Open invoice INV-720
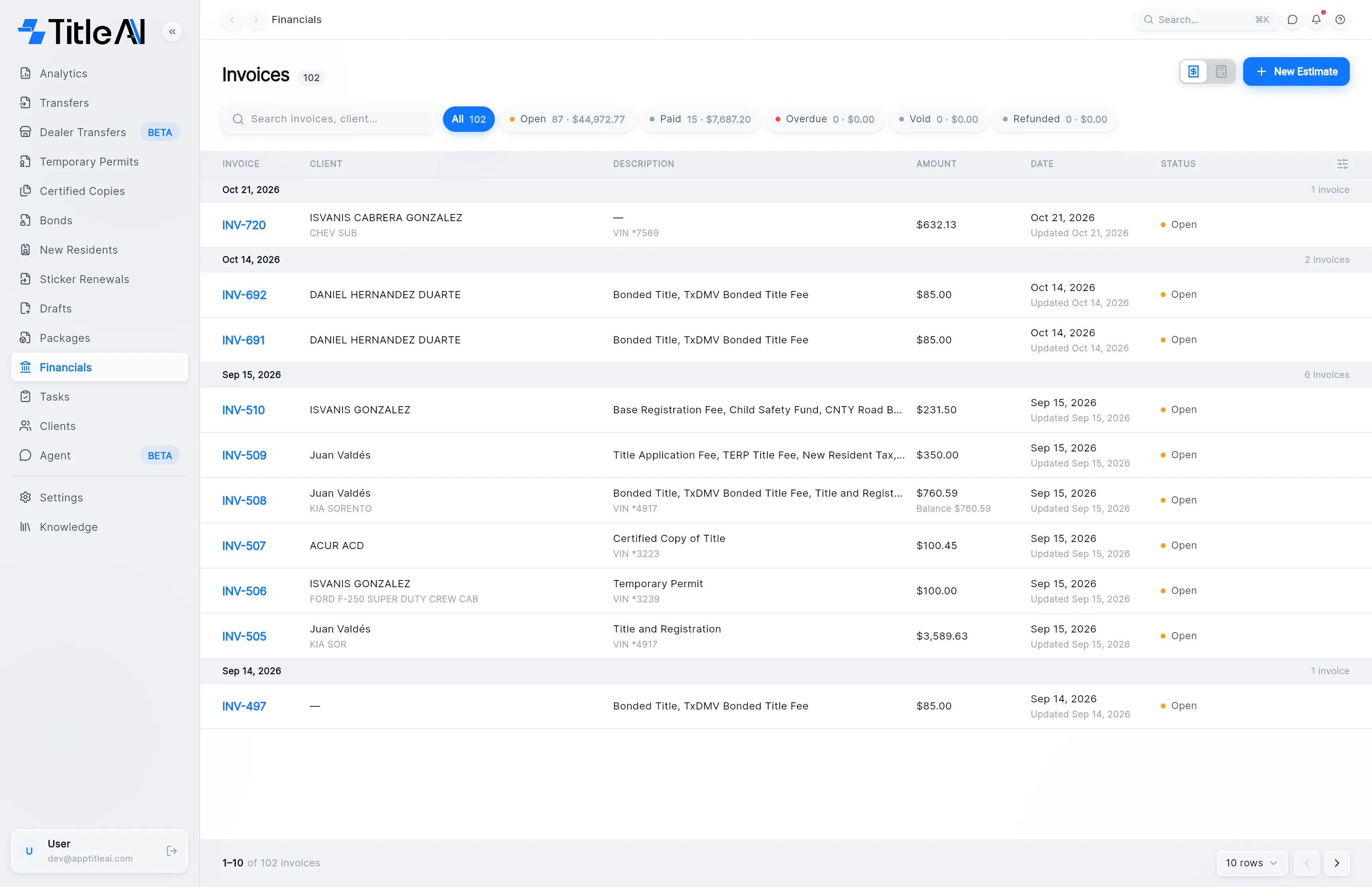1372x887 pixels. click(244, 225)
